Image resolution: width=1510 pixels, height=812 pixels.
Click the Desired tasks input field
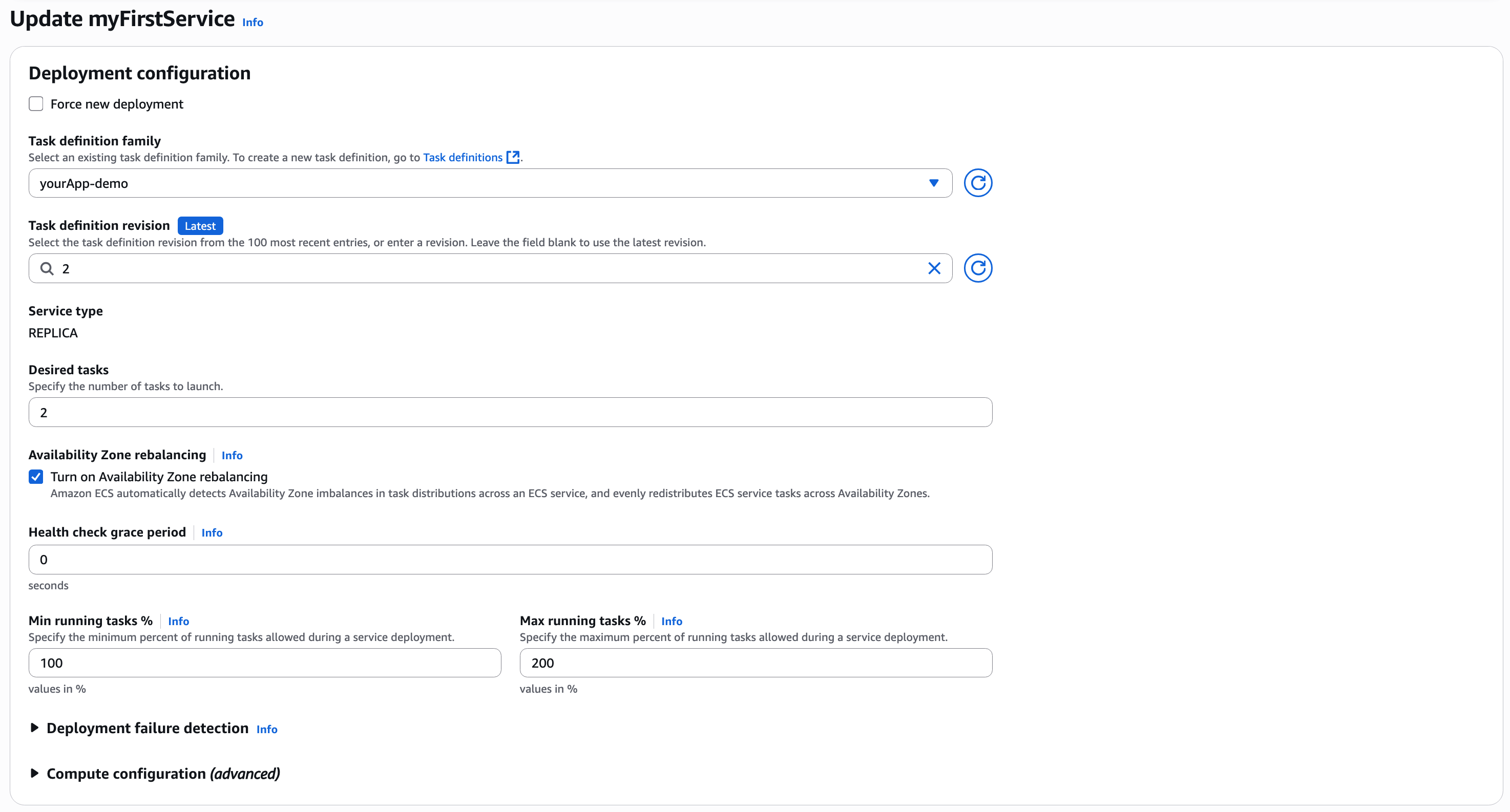(x=510, y=413)
